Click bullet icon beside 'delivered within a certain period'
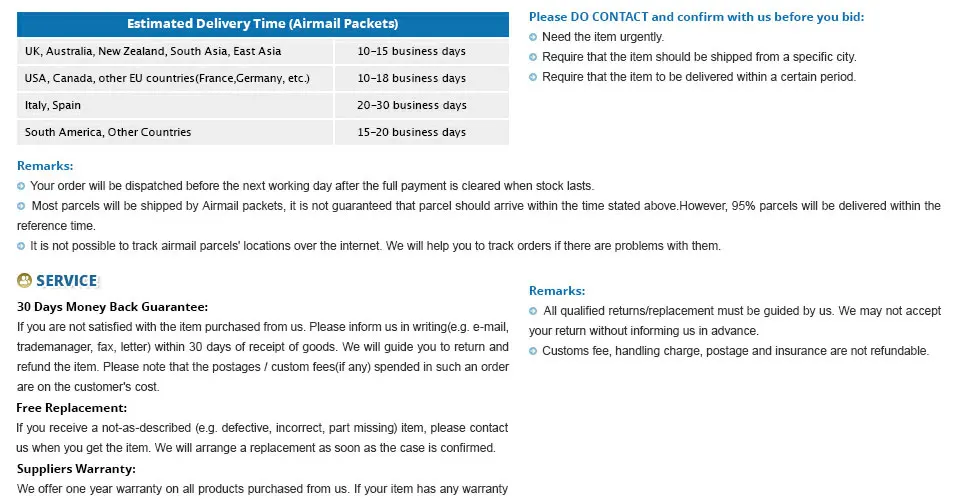958x500 pixels. [533, 78]
